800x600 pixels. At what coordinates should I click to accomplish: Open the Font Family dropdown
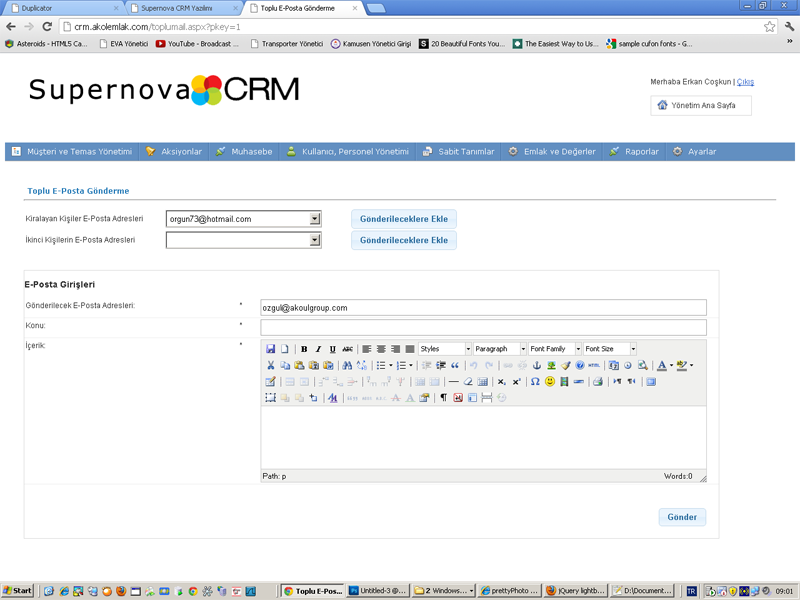click(x=555, y=349)
